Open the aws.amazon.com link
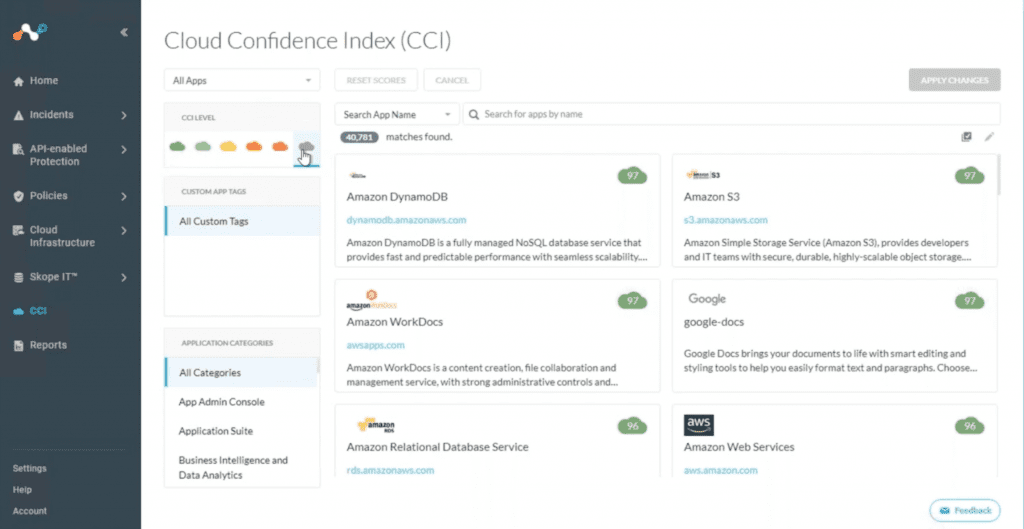Image resolution: width=1024 pixels, height=529 pixels. pos(720,470)
